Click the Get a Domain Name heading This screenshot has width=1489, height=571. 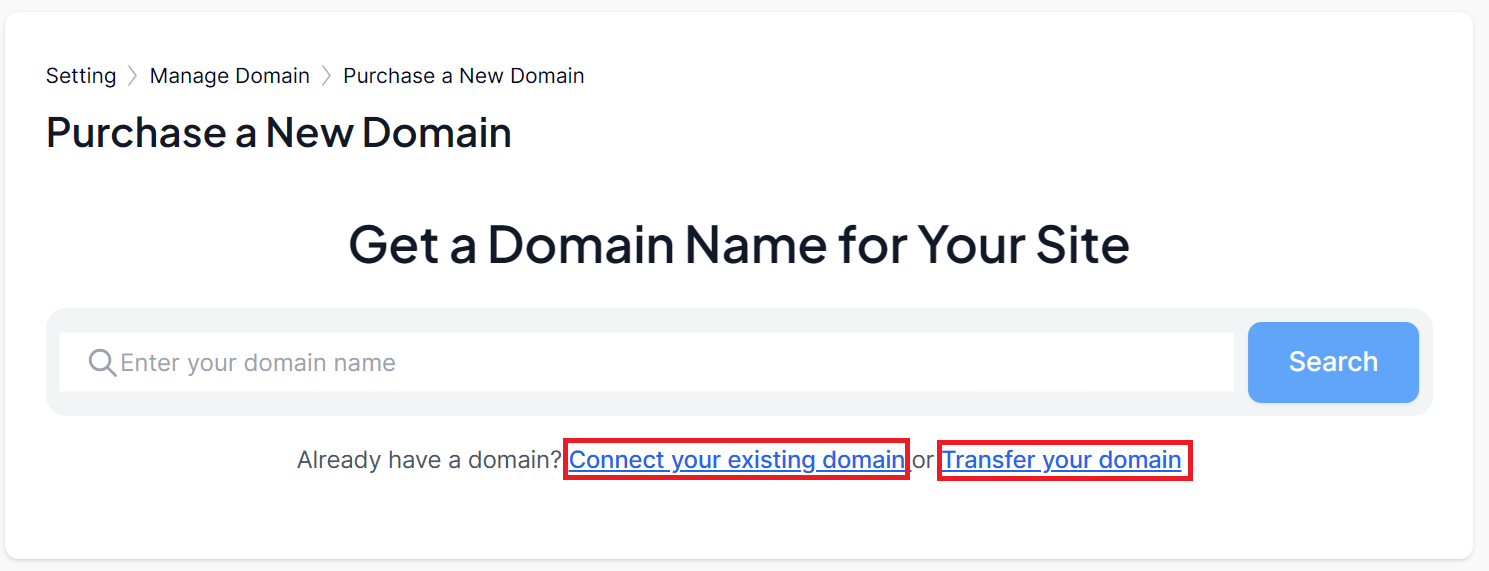pos(739,244)
